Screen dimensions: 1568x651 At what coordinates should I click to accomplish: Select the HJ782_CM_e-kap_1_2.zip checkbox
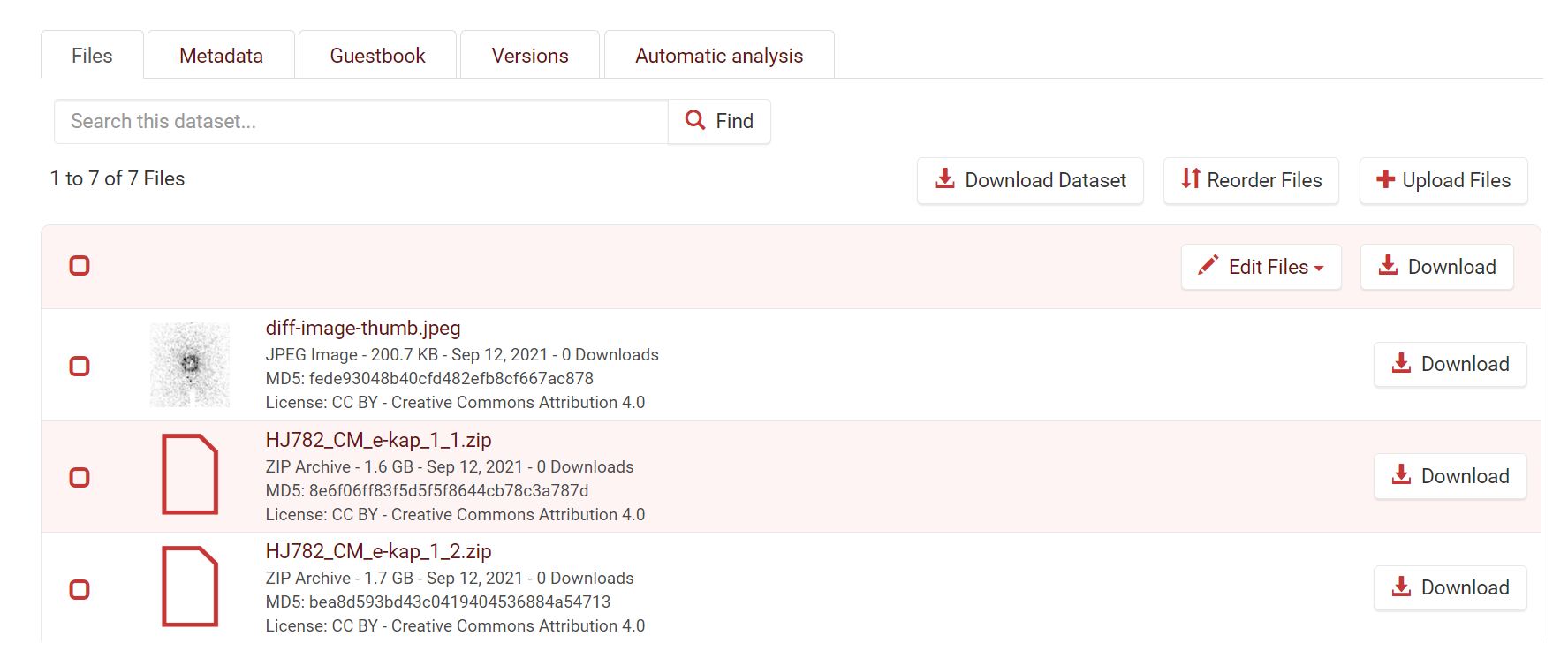coord(80,589)
